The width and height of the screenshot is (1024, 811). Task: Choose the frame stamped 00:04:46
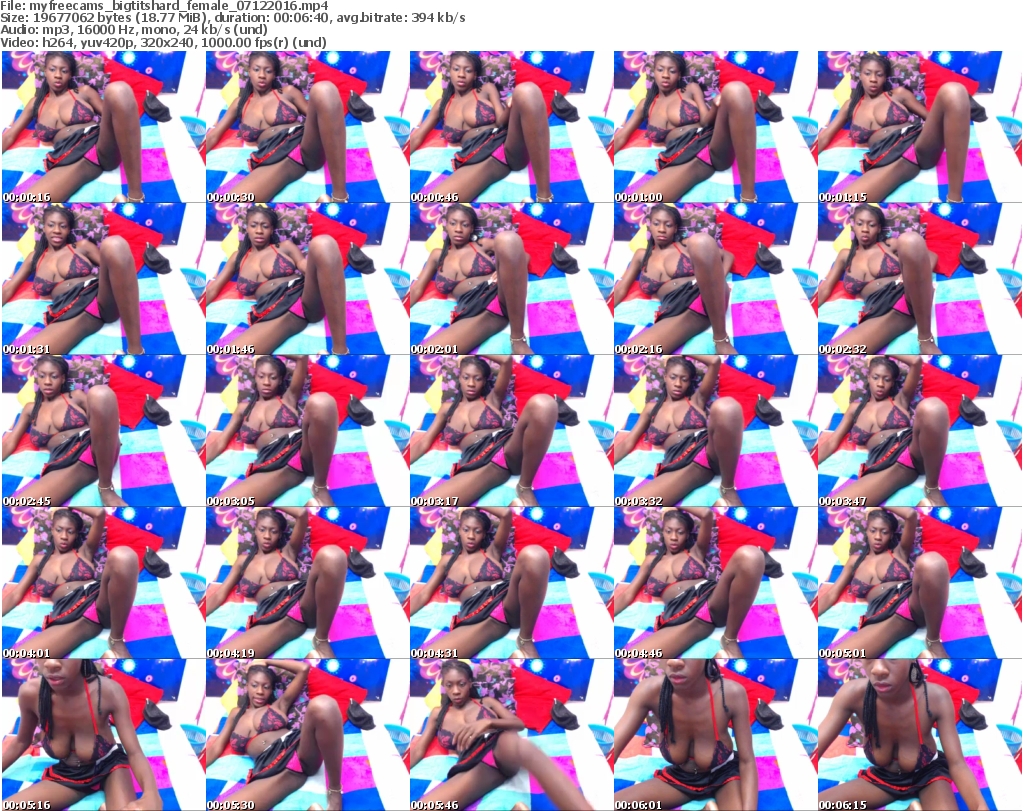714,583
